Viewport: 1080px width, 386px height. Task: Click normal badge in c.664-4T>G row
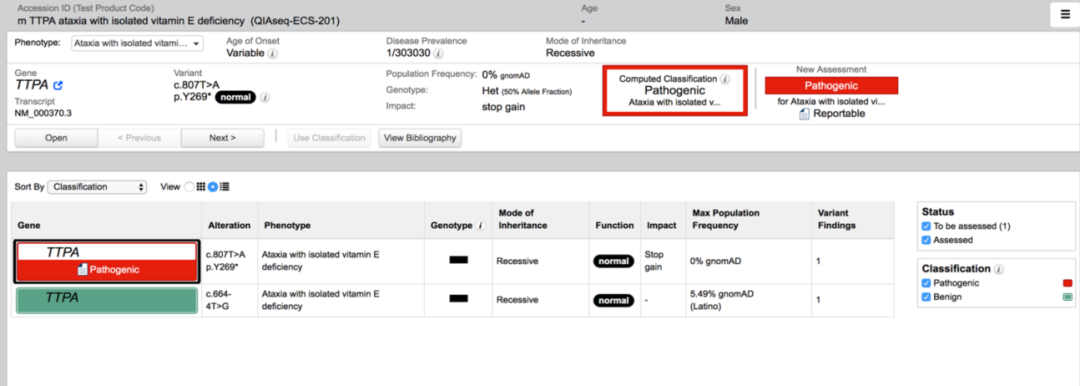click(x=614, y=301)
